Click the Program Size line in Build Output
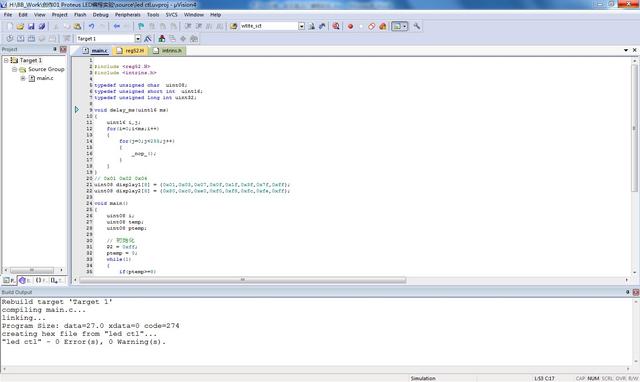 click(x=91, y=326)
